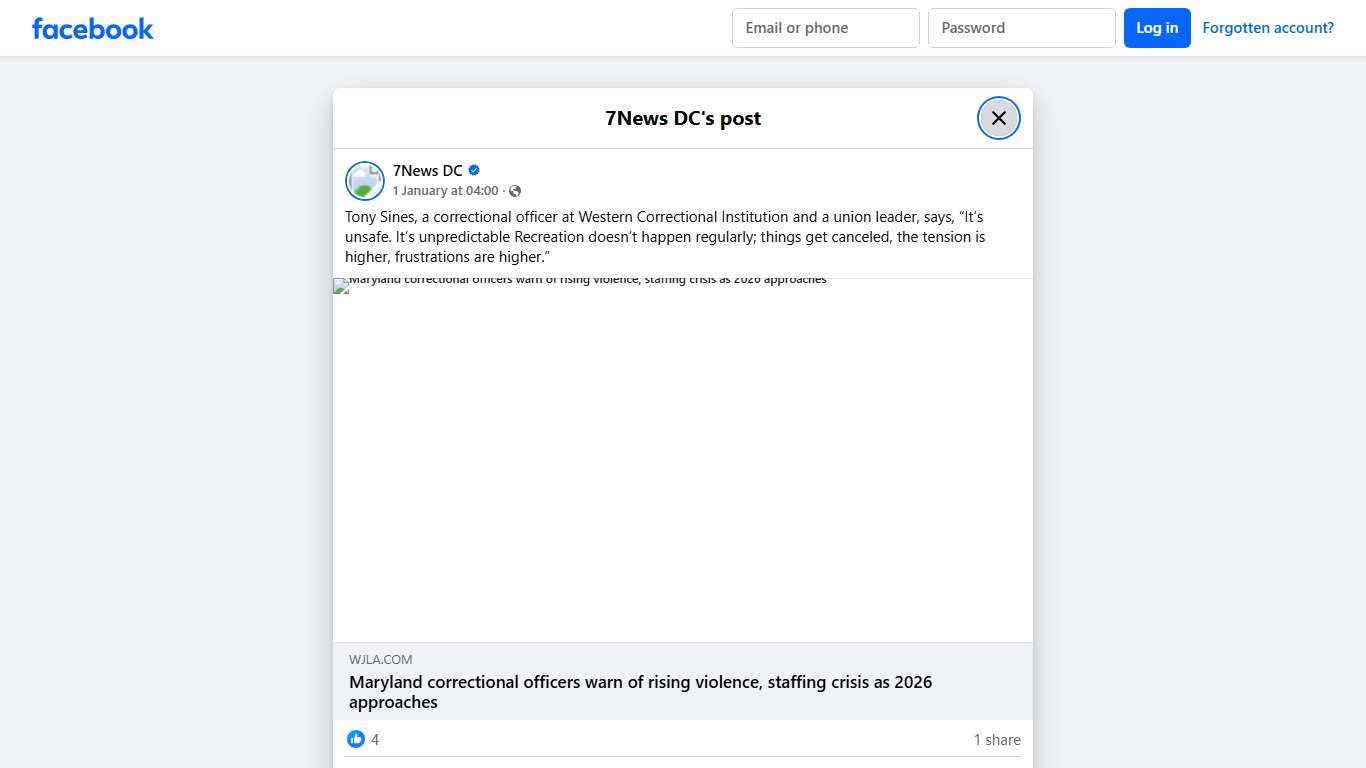Click the Facebook logo
The height and width of the screenshot is (768, 1366).
(x=93, y=29)
